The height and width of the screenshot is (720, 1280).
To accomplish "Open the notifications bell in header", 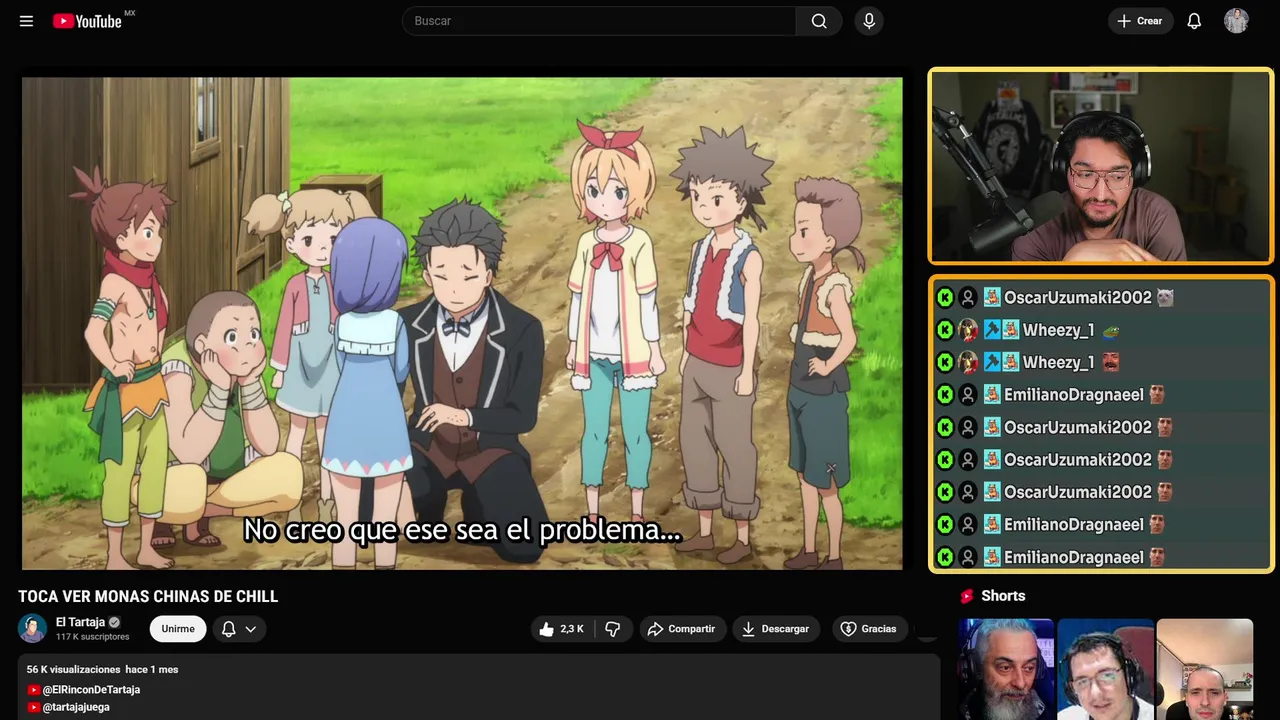I will (x=1194, y=21).
